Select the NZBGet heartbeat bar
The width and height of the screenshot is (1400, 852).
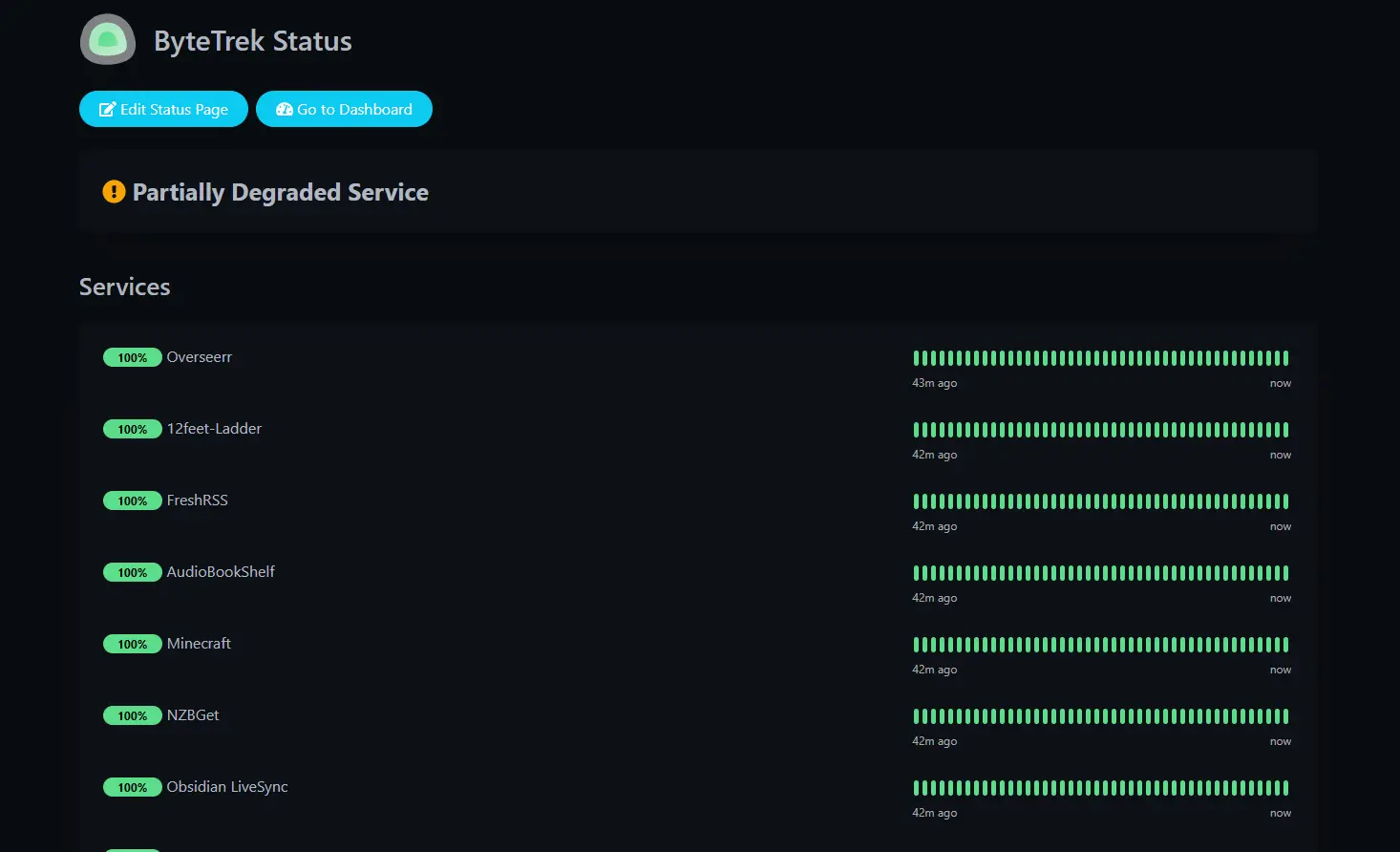pyautogui.click(x=1100, y=716)
